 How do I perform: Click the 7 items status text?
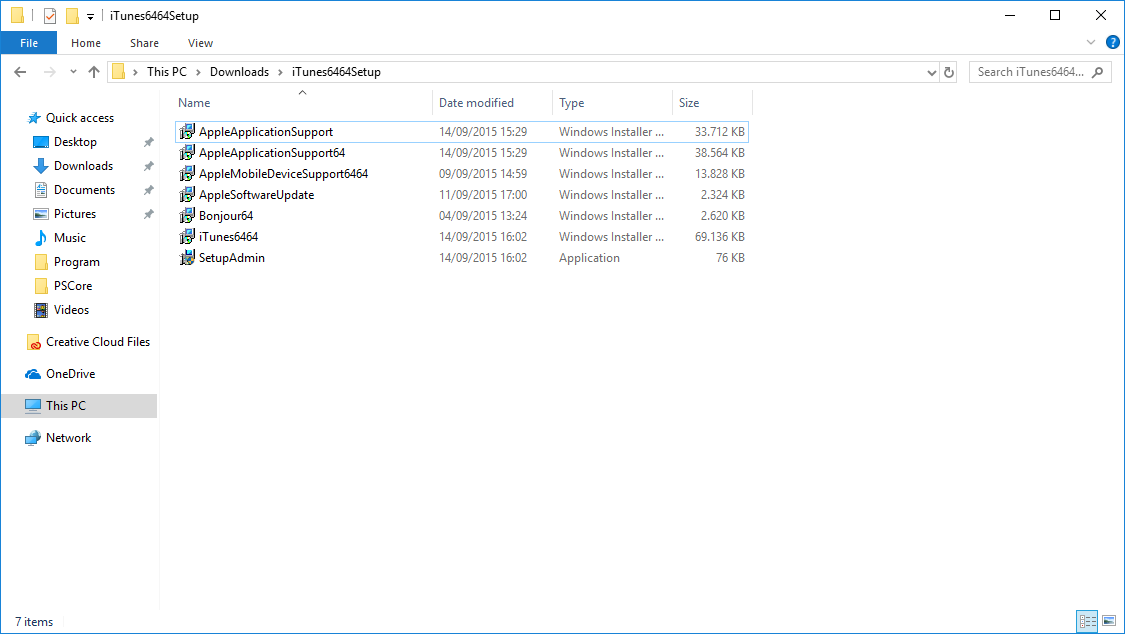click(34, 622)
